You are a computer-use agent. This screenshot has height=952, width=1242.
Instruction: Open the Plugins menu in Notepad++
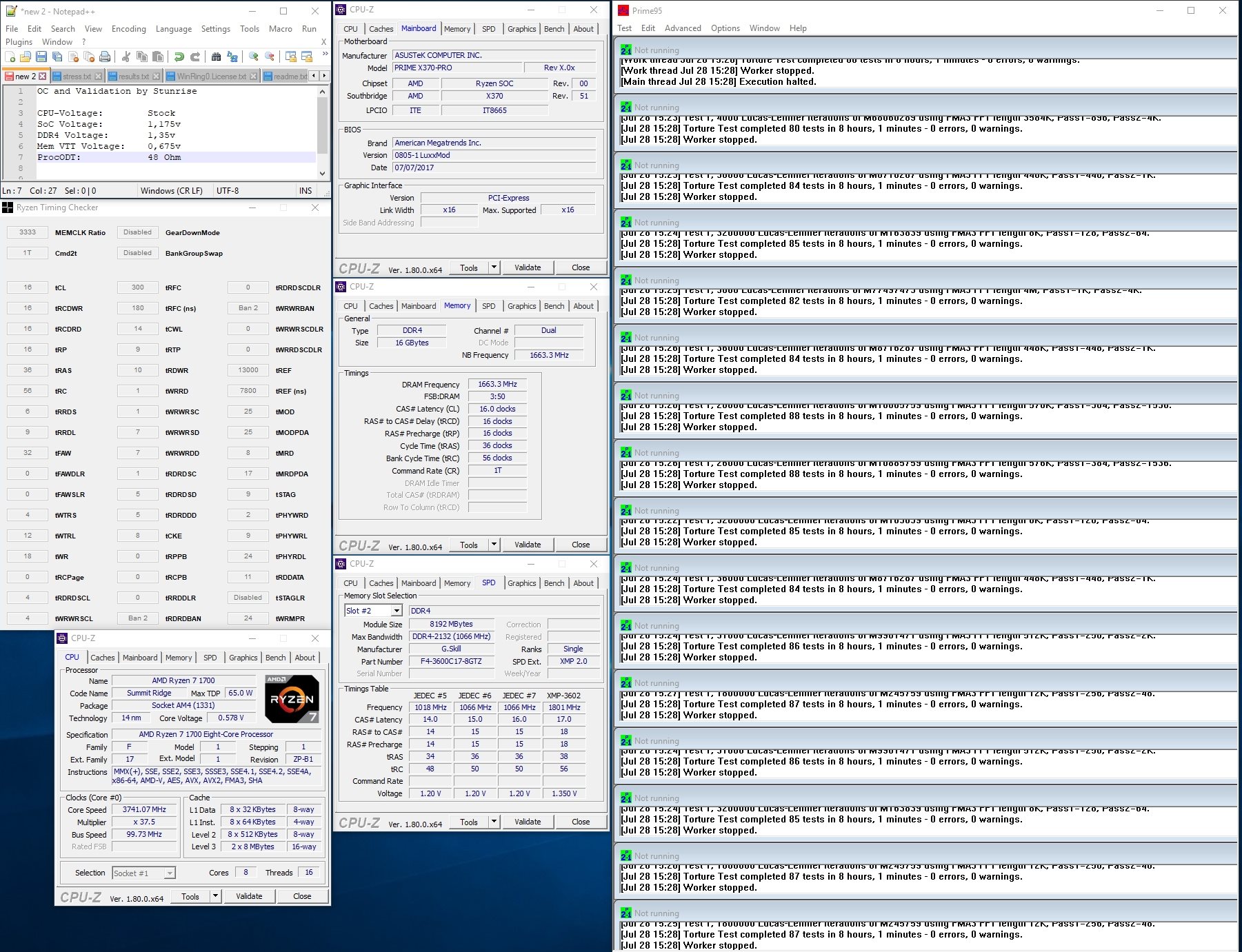pyautogui.click(x=19, y=42)
